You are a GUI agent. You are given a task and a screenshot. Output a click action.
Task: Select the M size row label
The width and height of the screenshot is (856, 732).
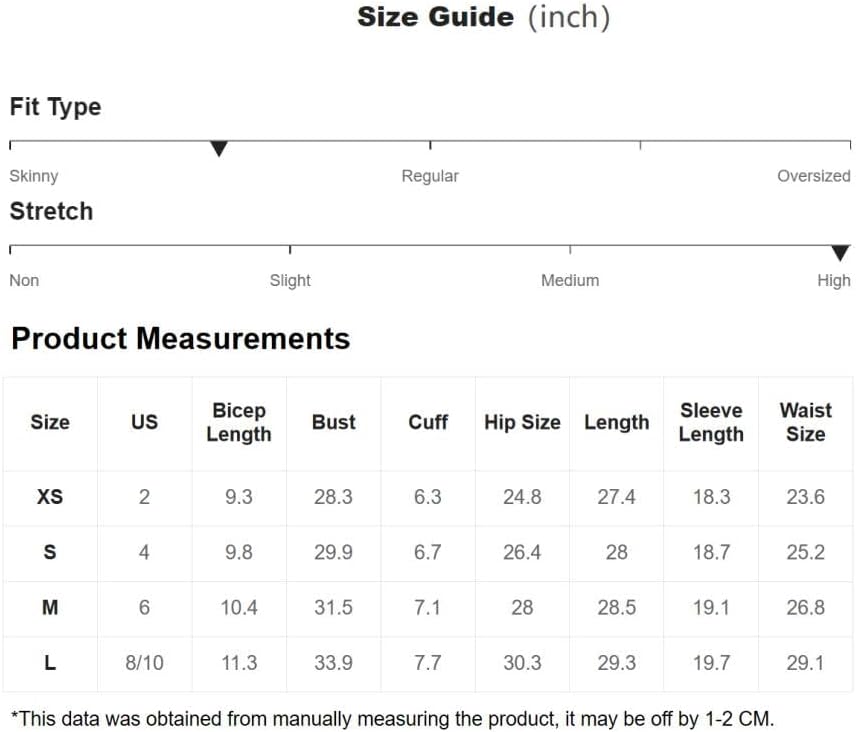50,607
